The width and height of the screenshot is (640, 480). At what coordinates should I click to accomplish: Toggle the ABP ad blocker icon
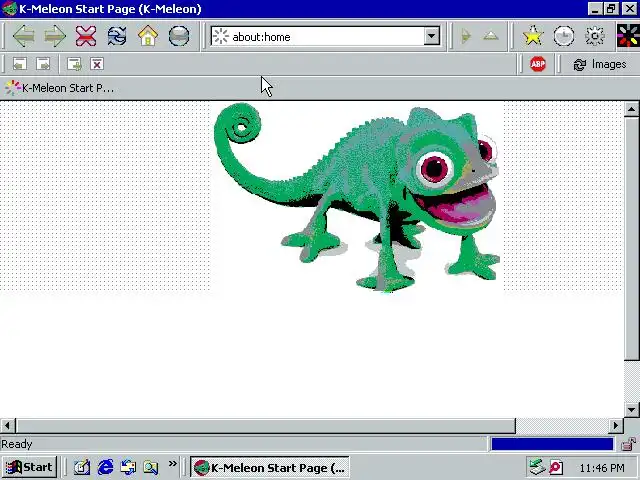538,64
